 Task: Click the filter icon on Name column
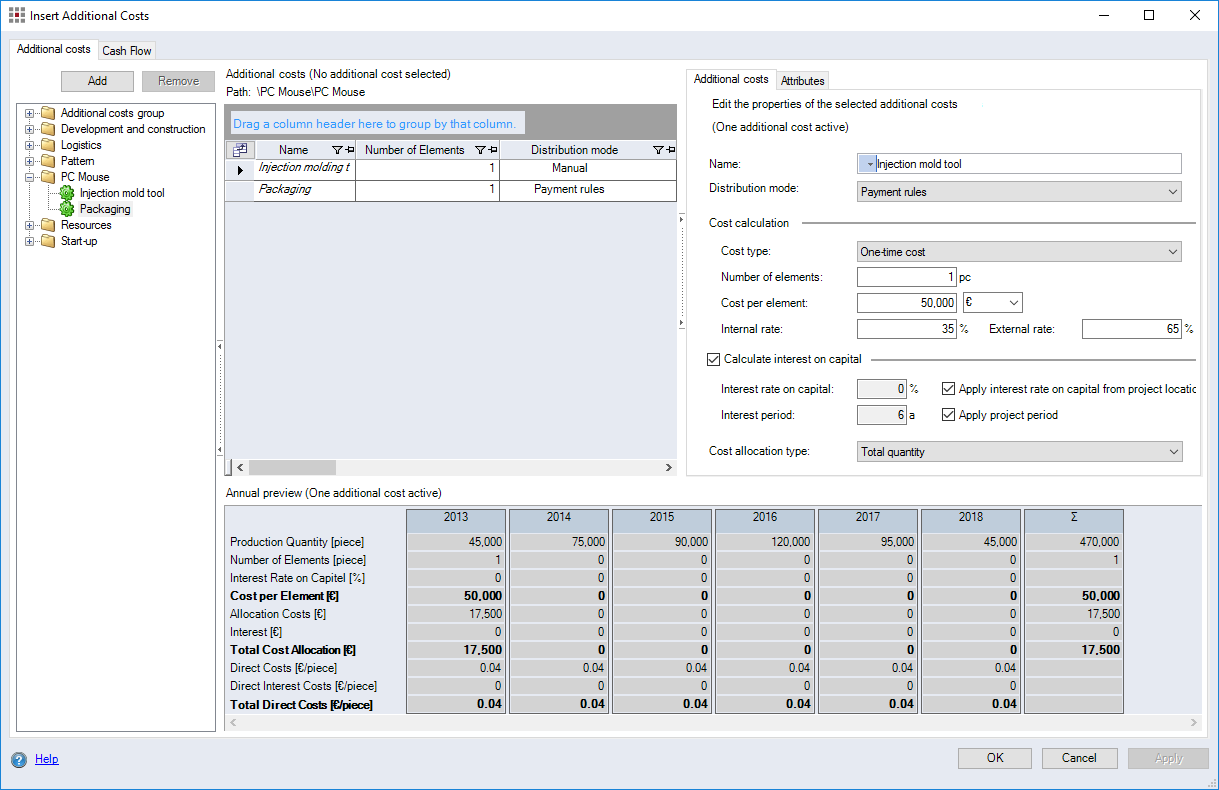(335, 150)
